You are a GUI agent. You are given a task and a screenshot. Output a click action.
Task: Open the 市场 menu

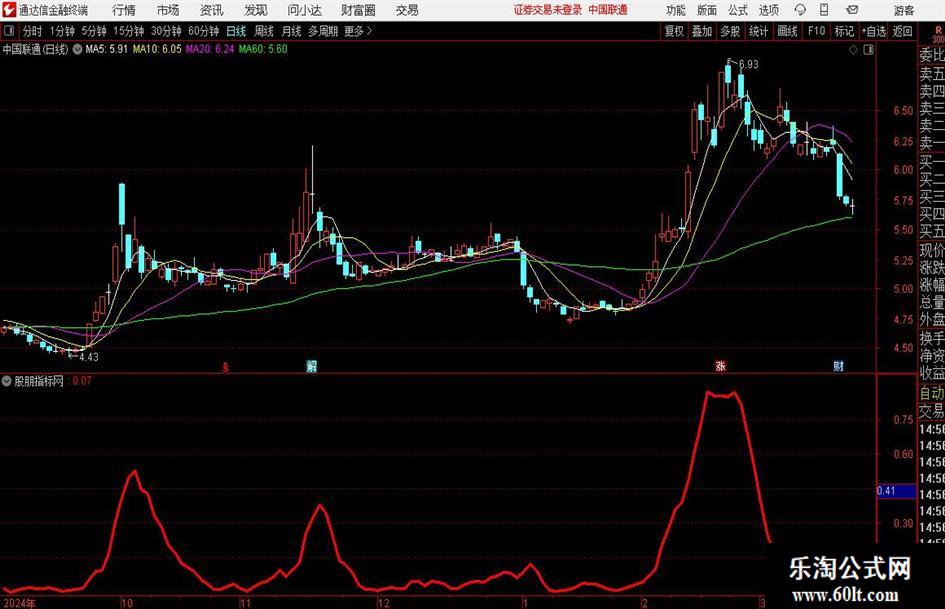168,10
